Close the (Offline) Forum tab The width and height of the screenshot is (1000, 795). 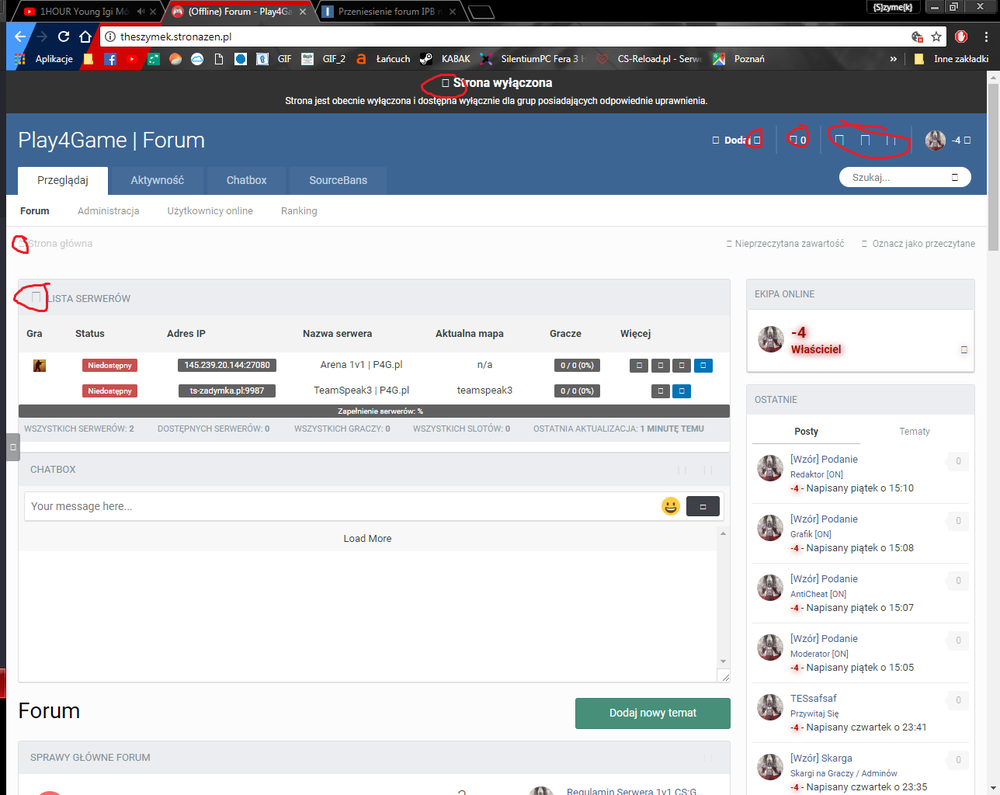pyautogui.click(x=302, y=11)
